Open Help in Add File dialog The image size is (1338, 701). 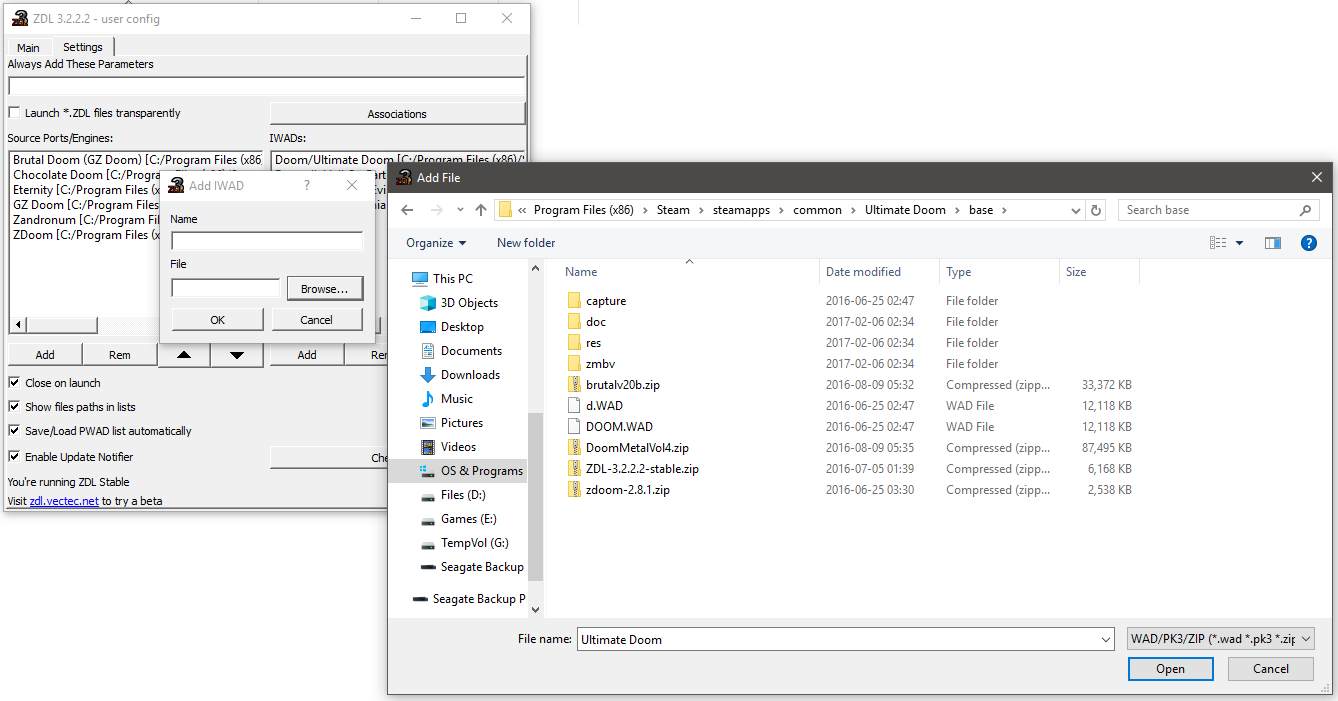click(1308, 243)
